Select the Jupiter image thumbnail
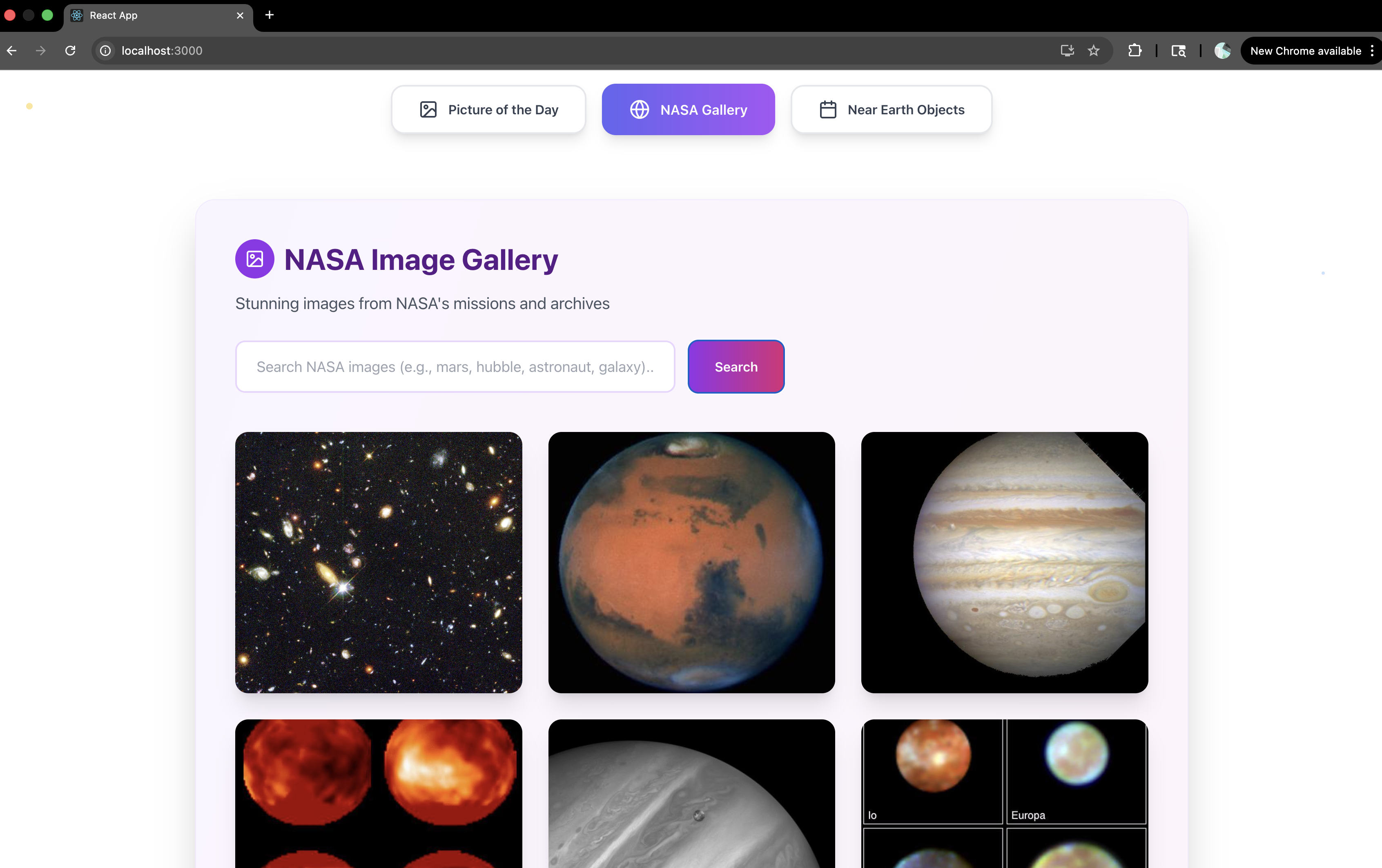The width and height of the screenshot is (1382, 868). tap(1004, 562)
